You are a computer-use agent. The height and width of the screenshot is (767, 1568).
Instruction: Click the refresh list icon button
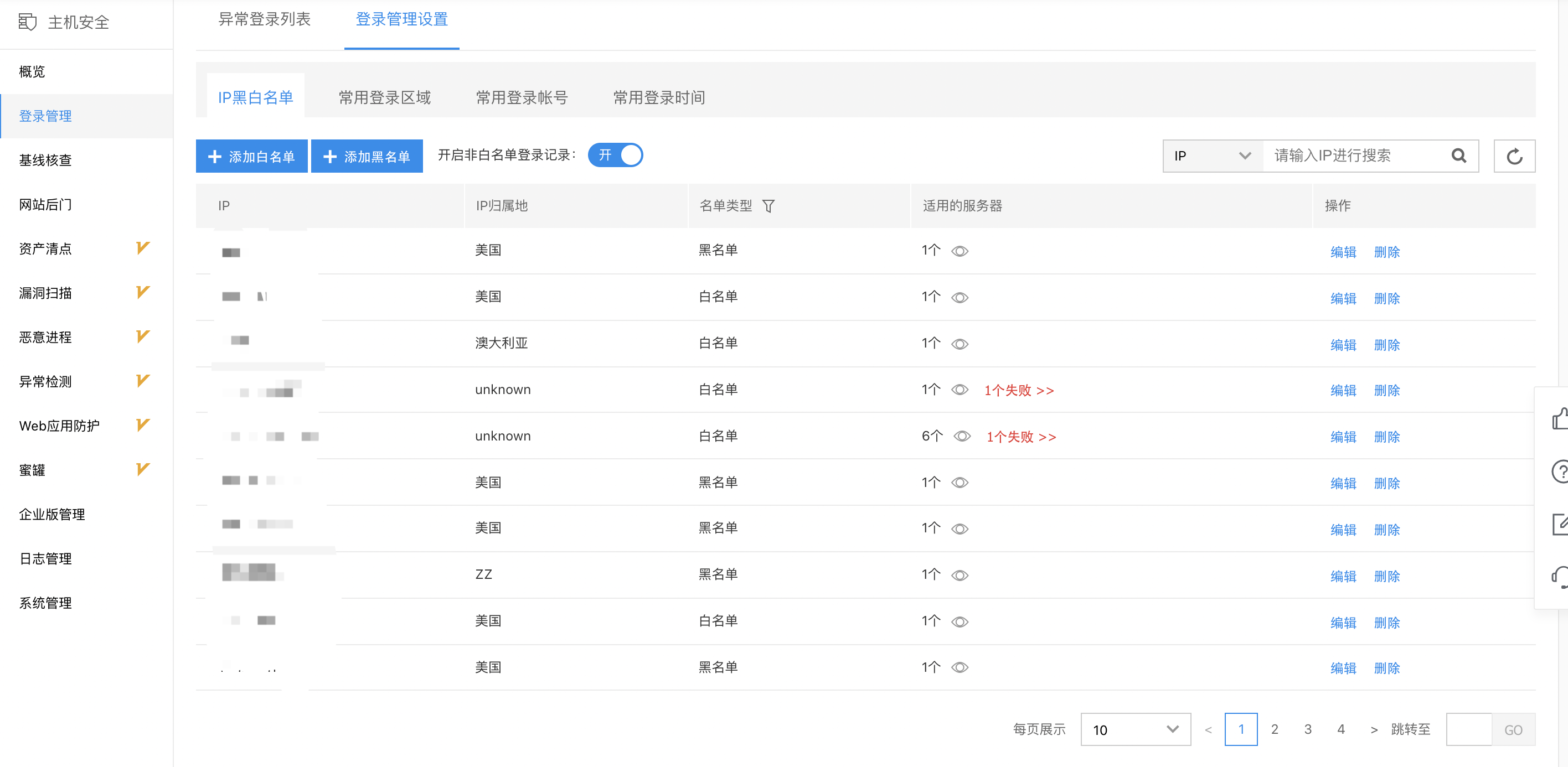pos(1514,156)
